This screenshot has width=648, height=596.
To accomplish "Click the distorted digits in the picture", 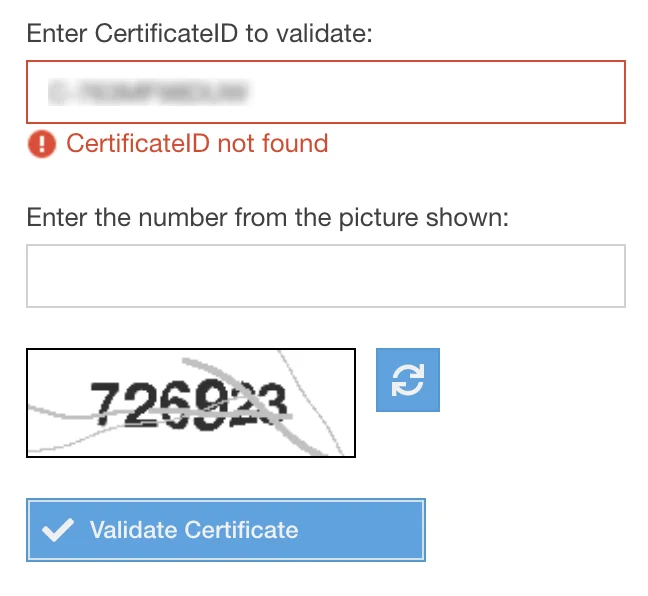I will 190,402.
